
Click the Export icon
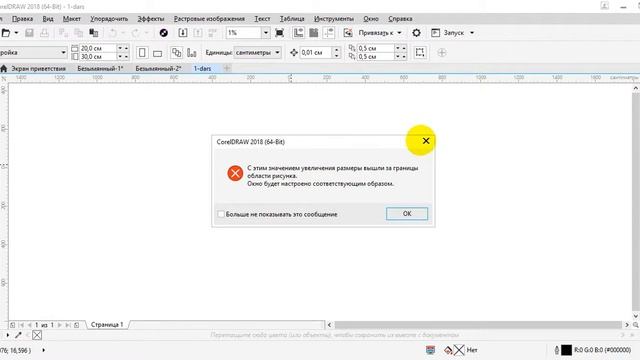pos(198,33)
